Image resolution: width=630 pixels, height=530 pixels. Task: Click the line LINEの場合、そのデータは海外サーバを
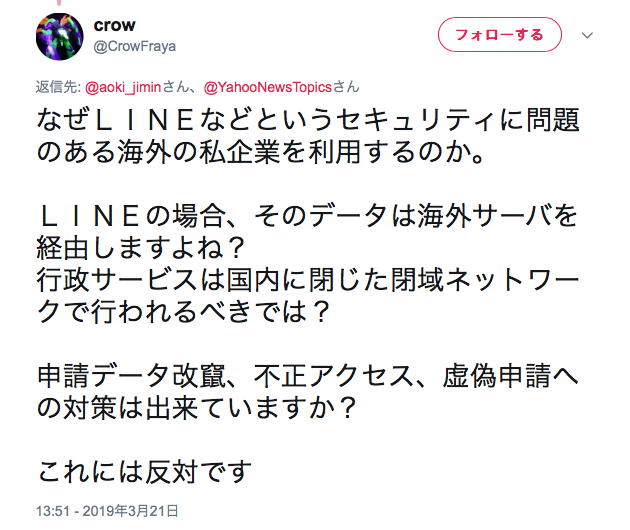coord(308,216)
